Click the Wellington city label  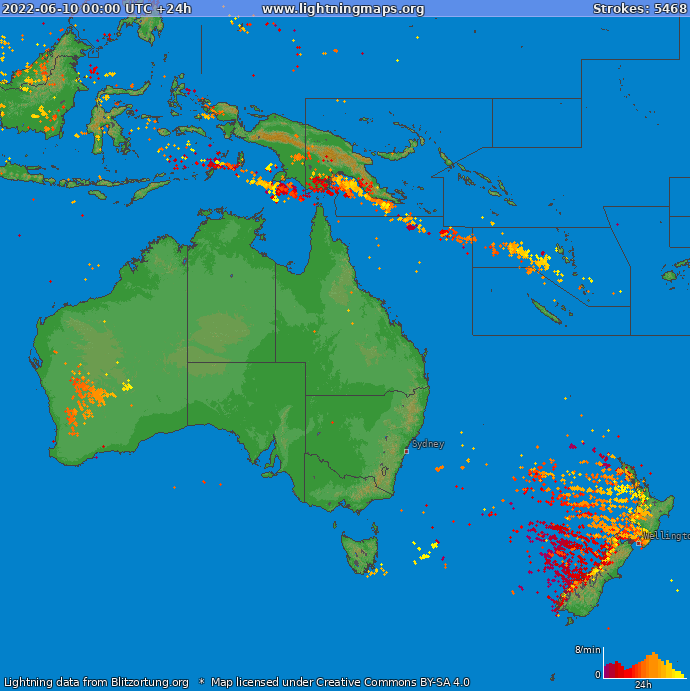(667, 536)
